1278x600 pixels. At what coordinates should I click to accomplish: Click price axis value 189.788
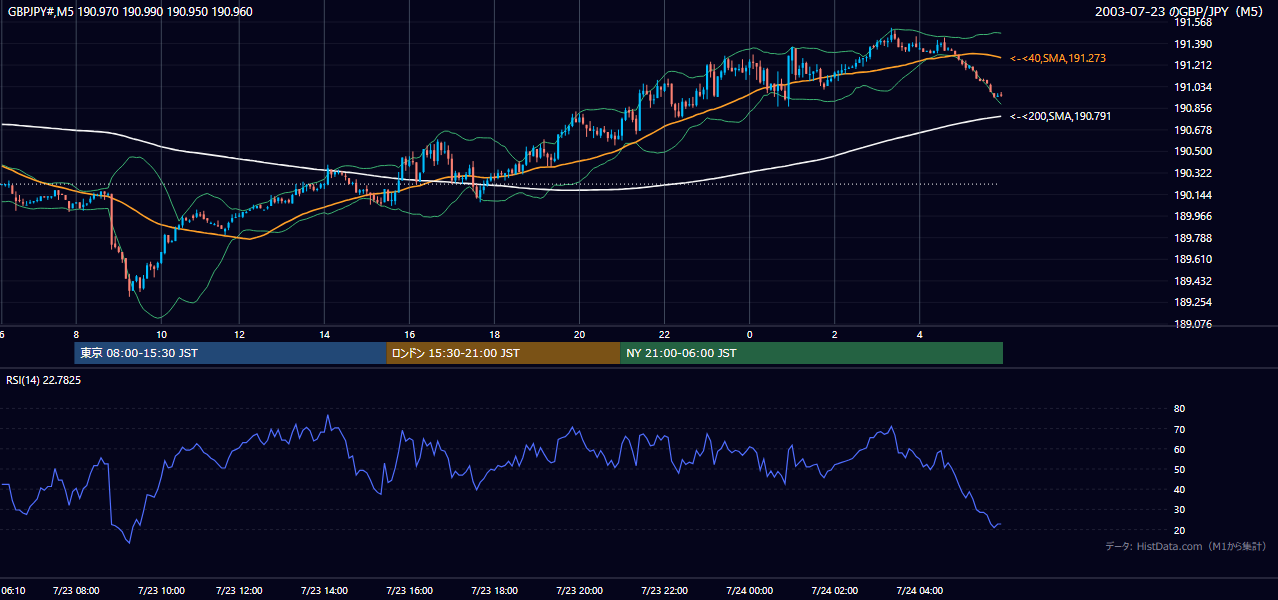(1193, 239)
